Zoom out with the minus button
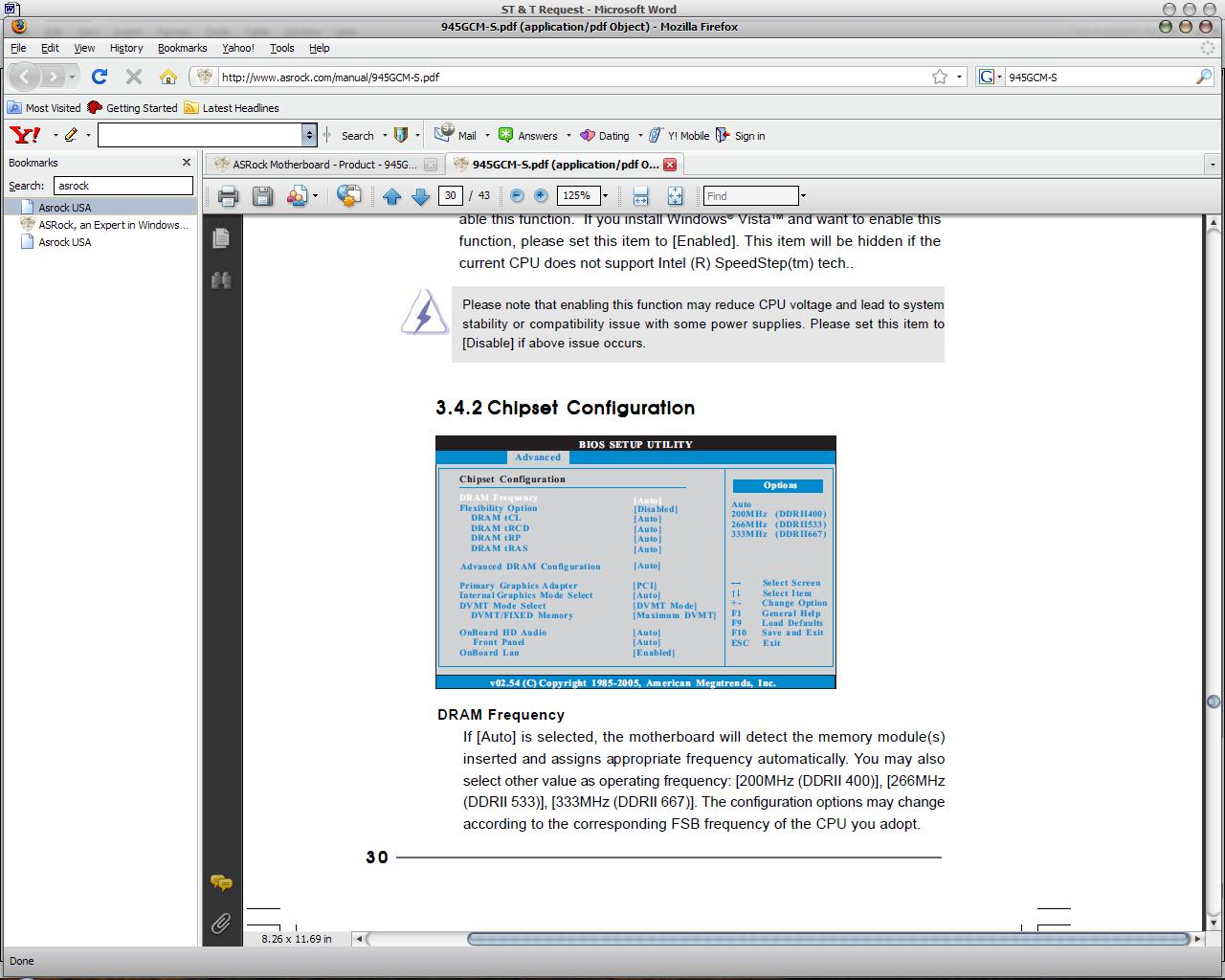This screenshot has height=980, width=1225. [x=517, y=195]
